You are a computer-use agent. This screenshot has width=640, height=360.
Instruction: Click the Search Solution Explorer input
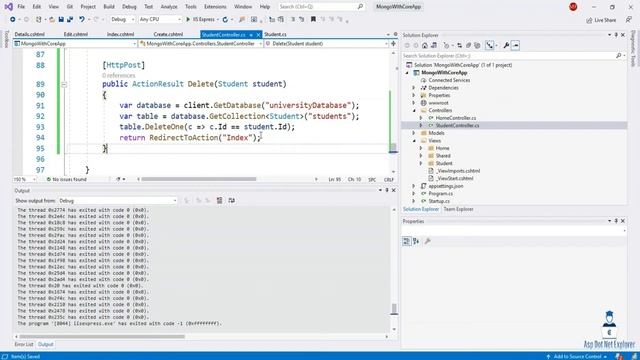[509, 56]
